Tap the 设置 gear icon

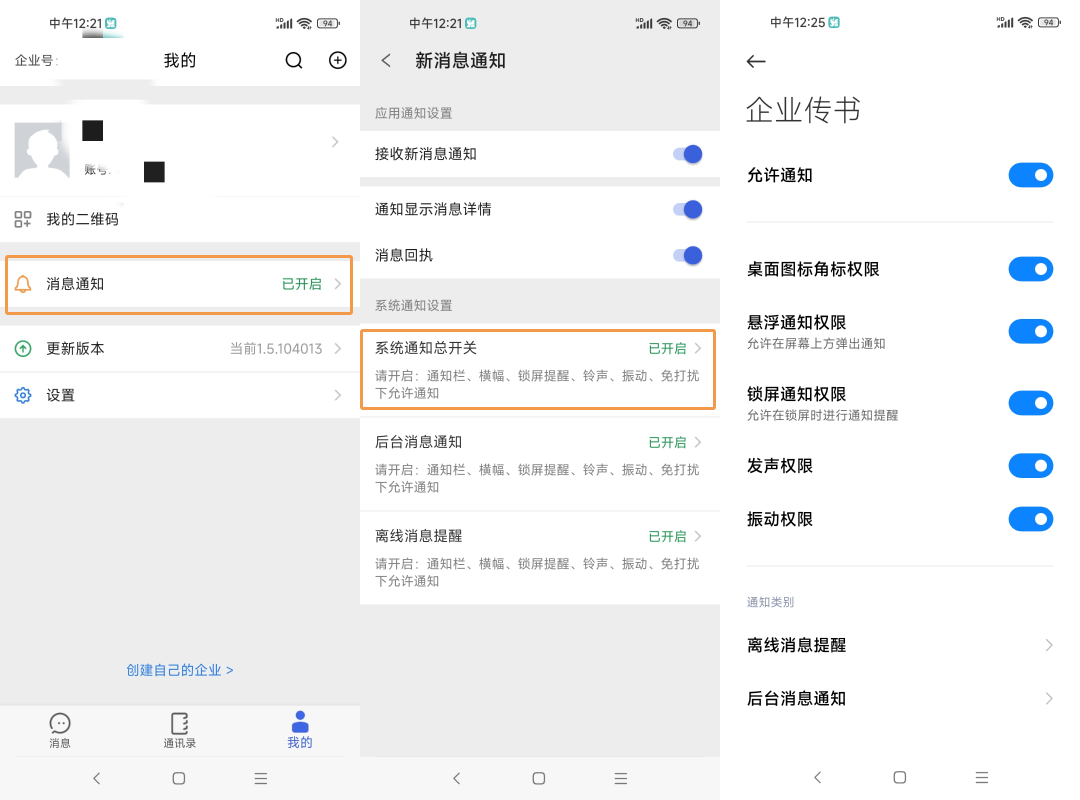point(23,395)
